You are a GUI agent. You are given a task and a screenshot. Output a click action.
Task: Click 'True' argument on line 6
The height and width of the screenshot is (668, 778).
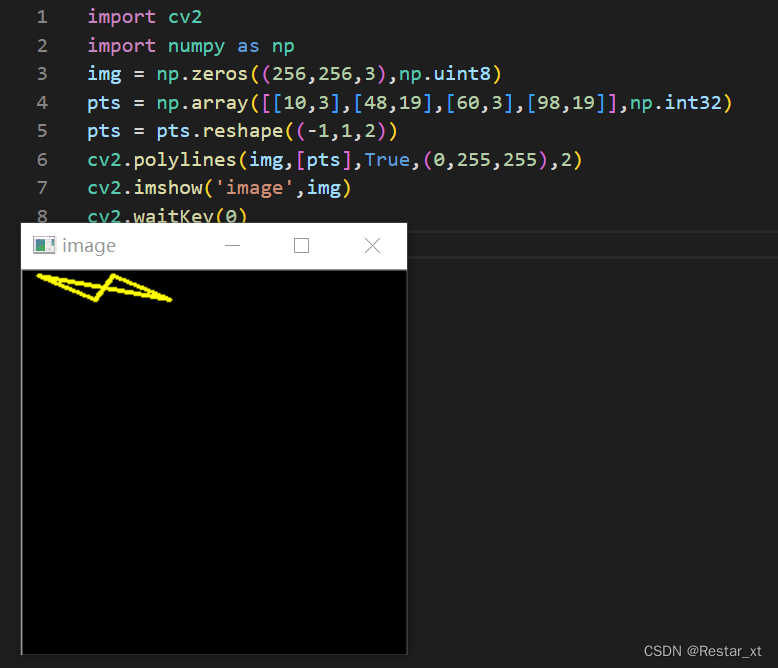pos(388,160)
